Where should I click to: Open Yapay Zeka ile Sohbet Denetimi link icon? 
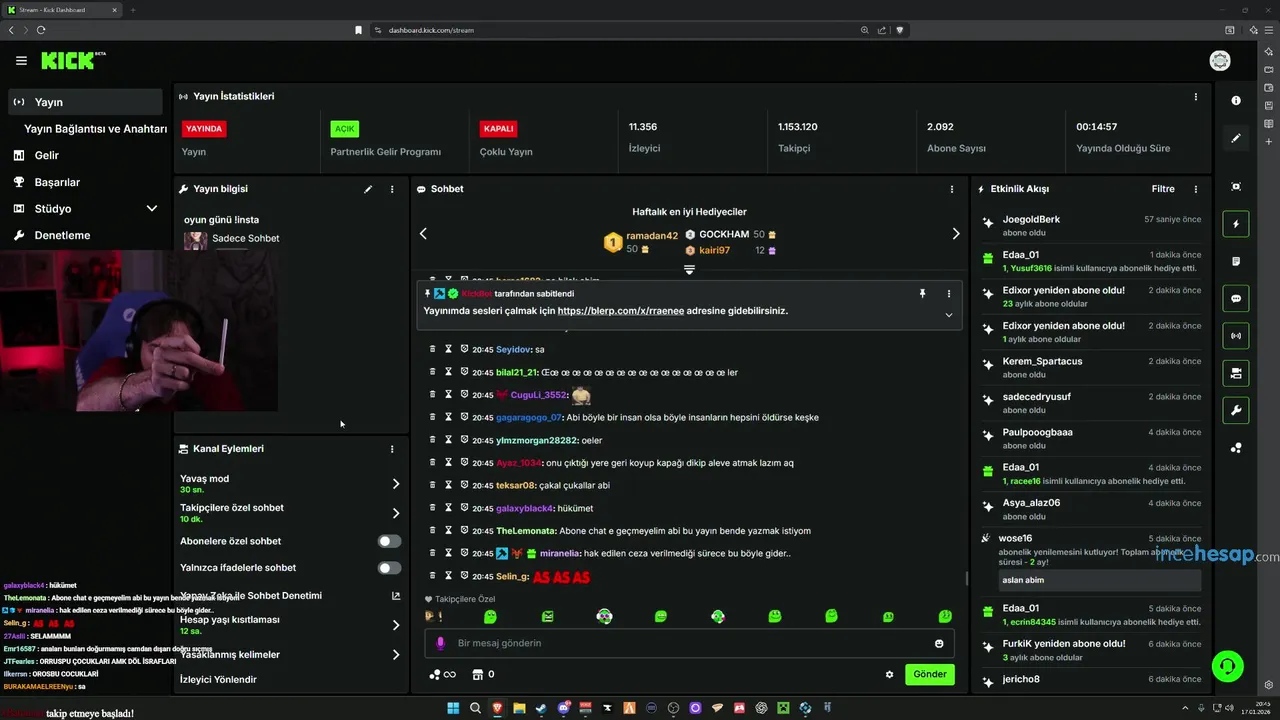396,596
